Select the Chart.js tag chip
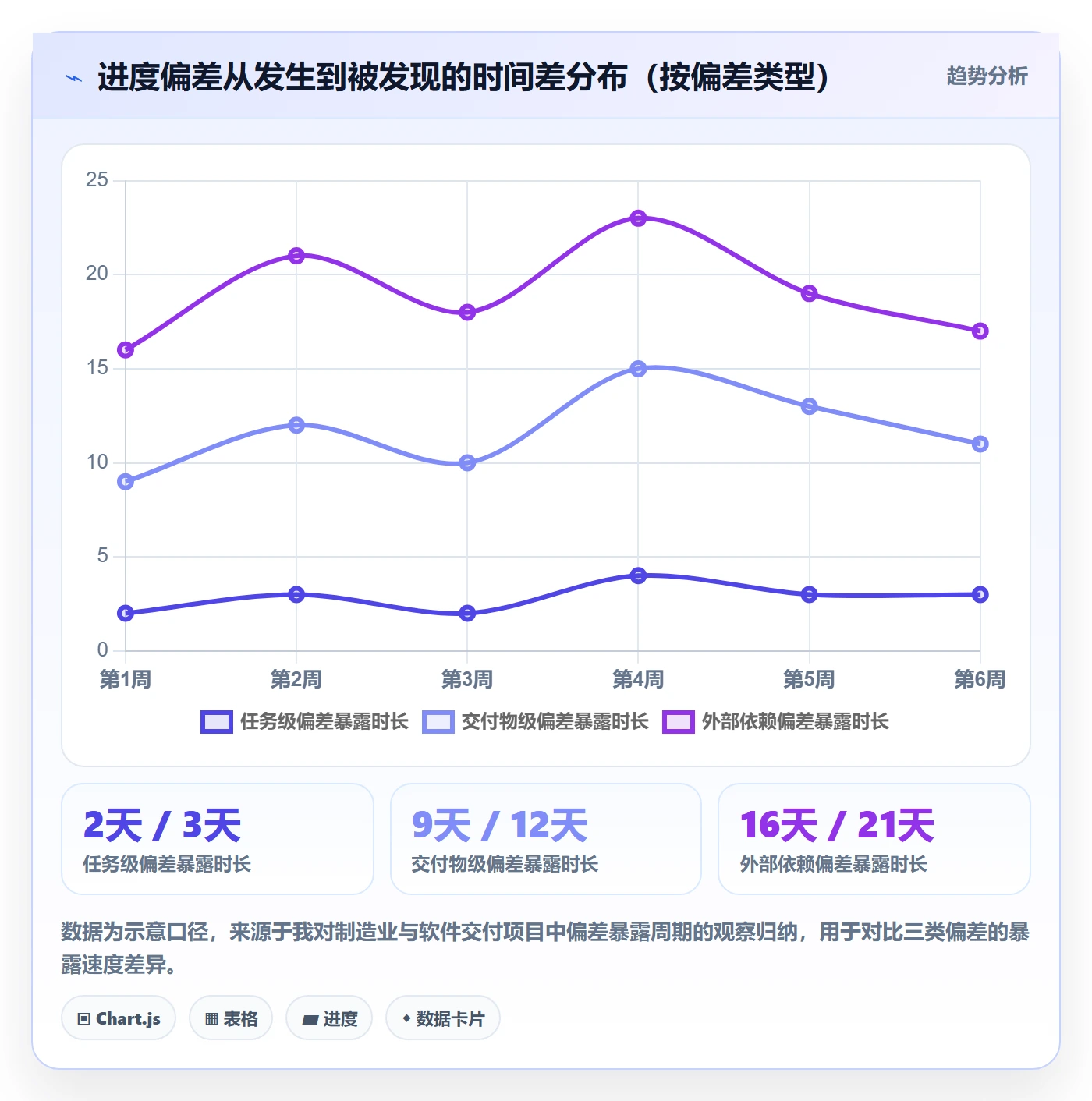This screenshot has width=1092, height=1101. tap(119, 1018)
